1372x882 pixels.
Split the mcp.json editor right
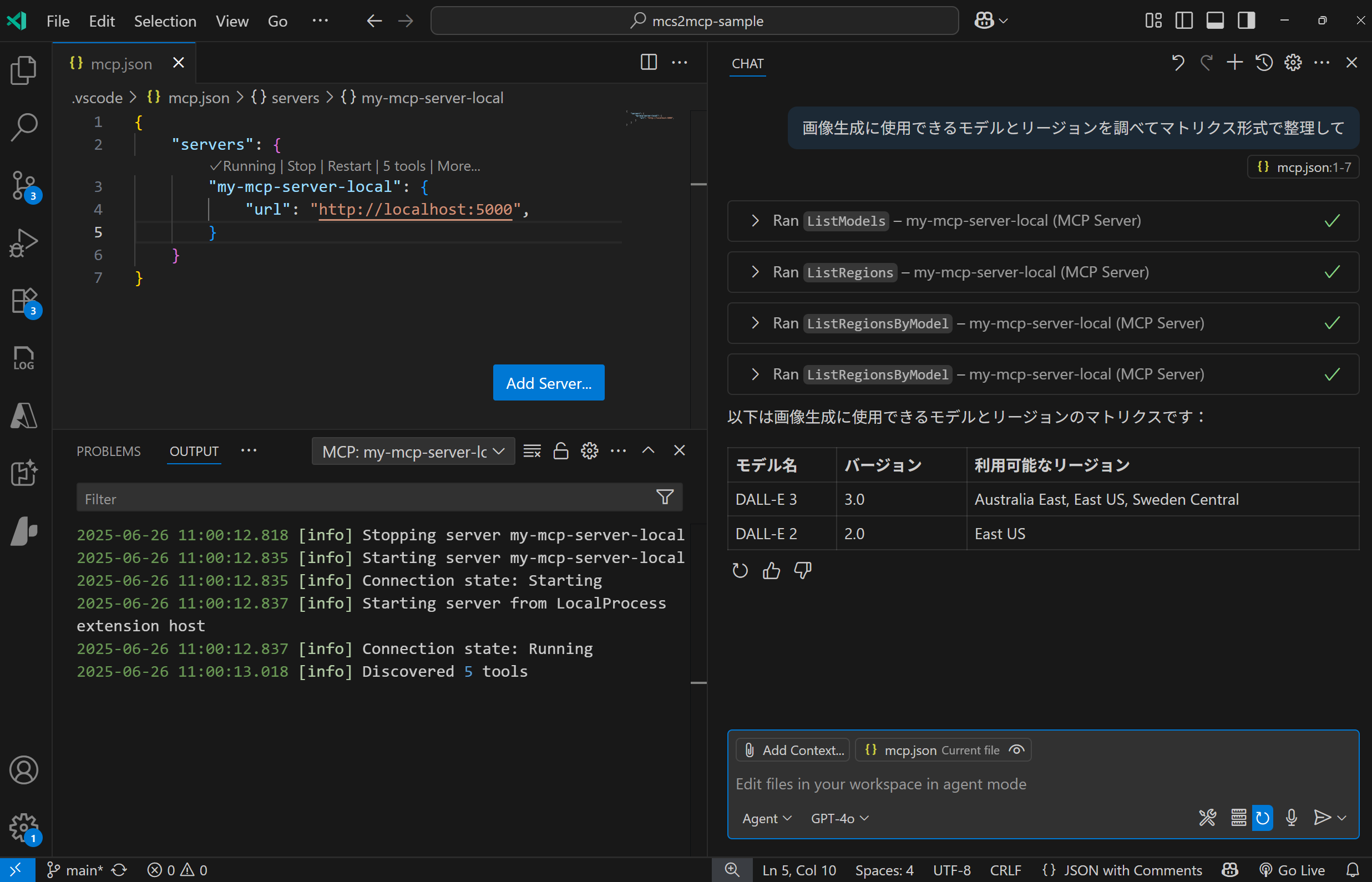click(x=648, y=63)
